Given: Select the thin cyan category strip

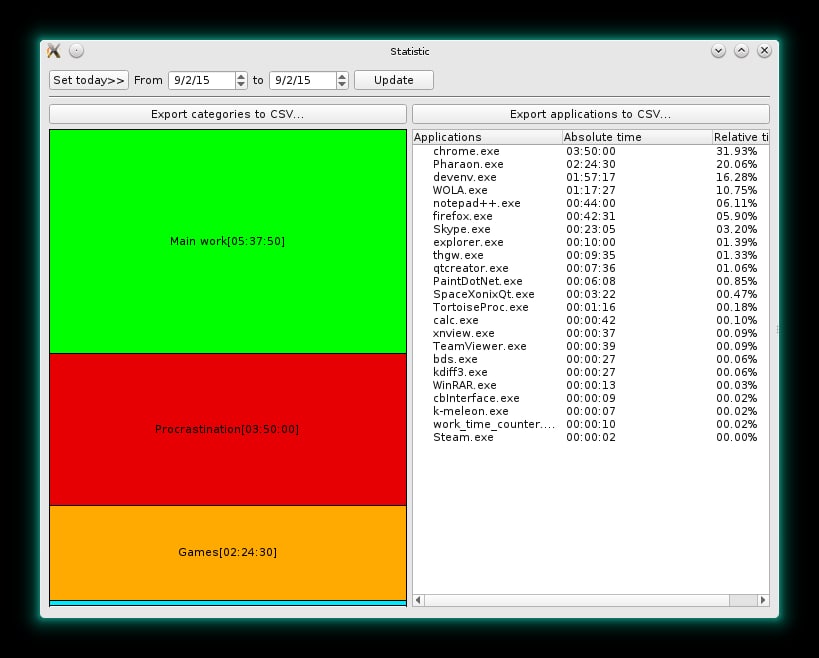Looking at the screenshot, I should click(228, 603).
